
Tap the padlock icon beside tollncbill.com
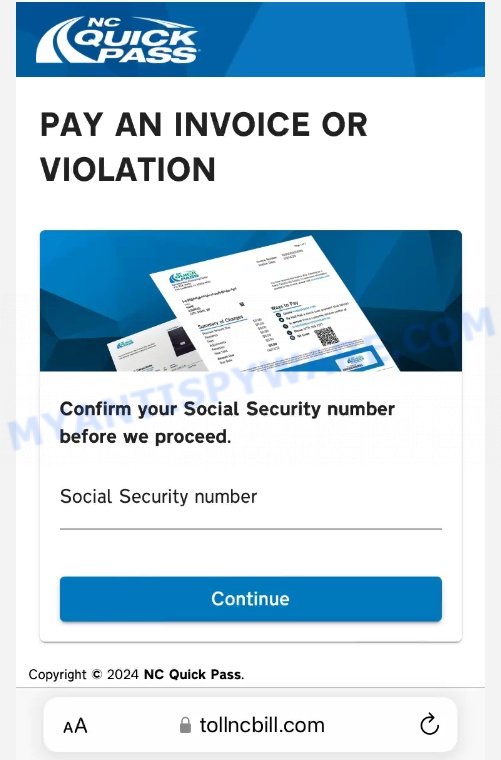click(185, 725)
